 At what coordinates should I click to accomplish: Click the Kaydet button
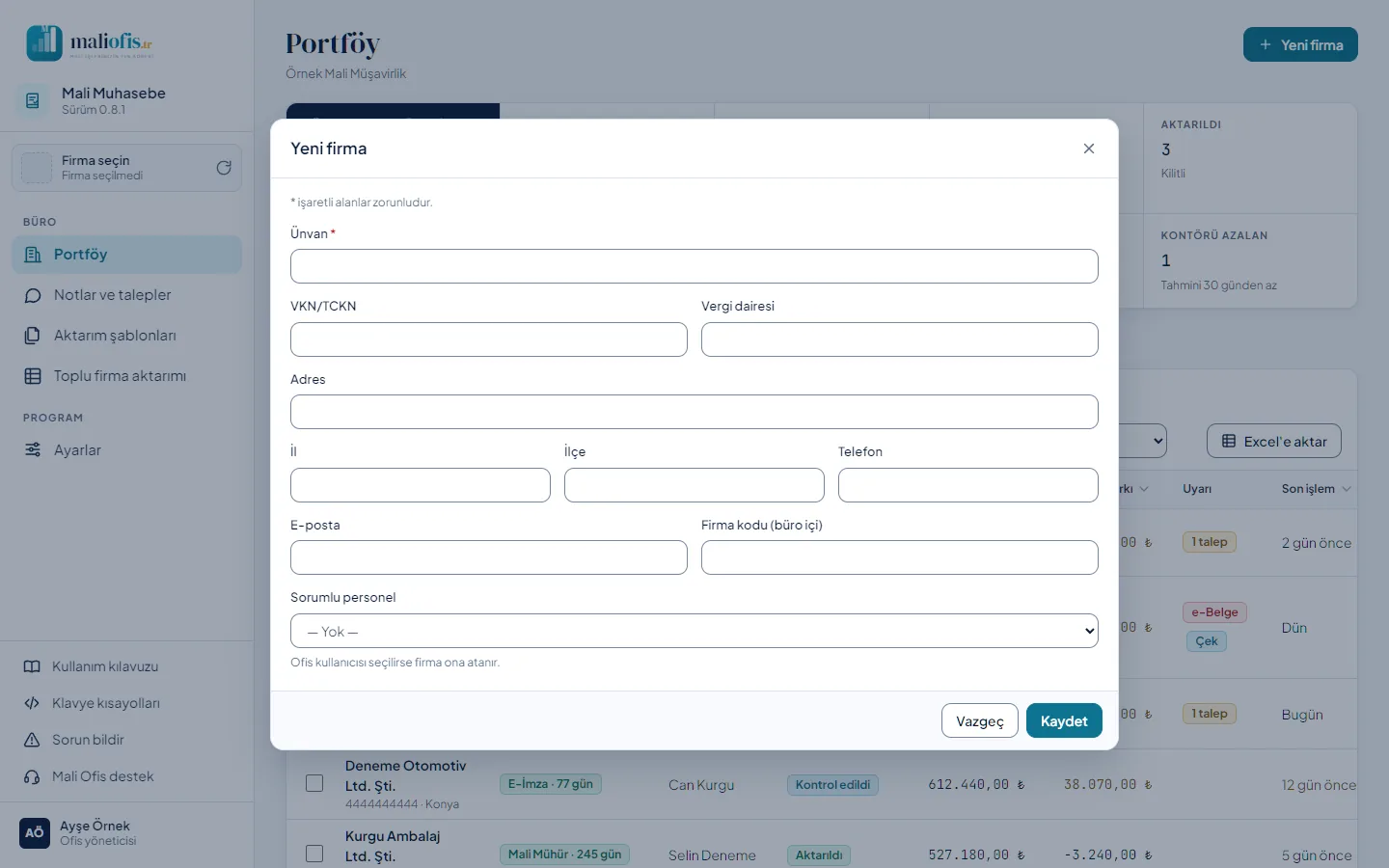[1064, 721]
